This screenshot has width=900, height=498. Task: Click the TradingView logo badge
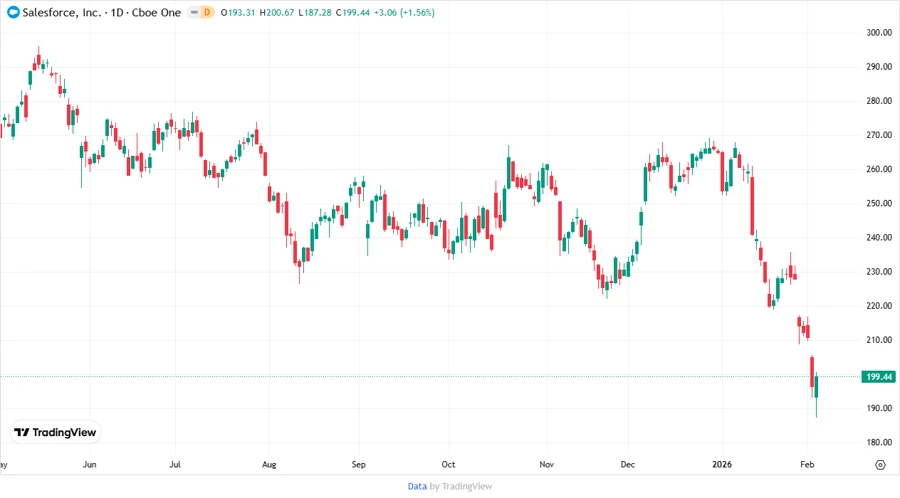click(55, 433)
